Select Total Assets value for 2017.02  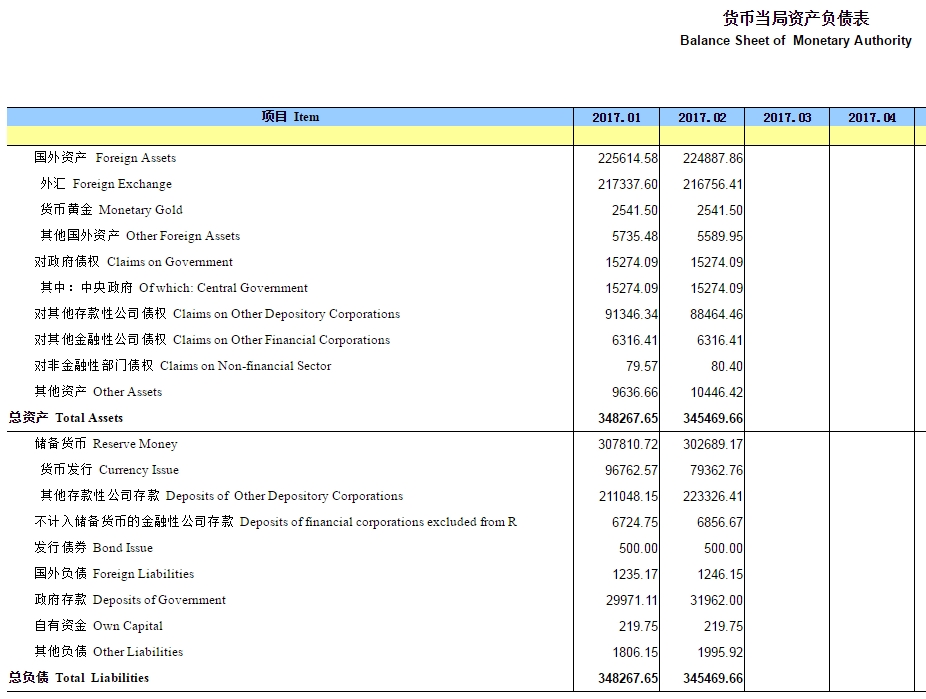pyautogui.click(x=712, y=418)
